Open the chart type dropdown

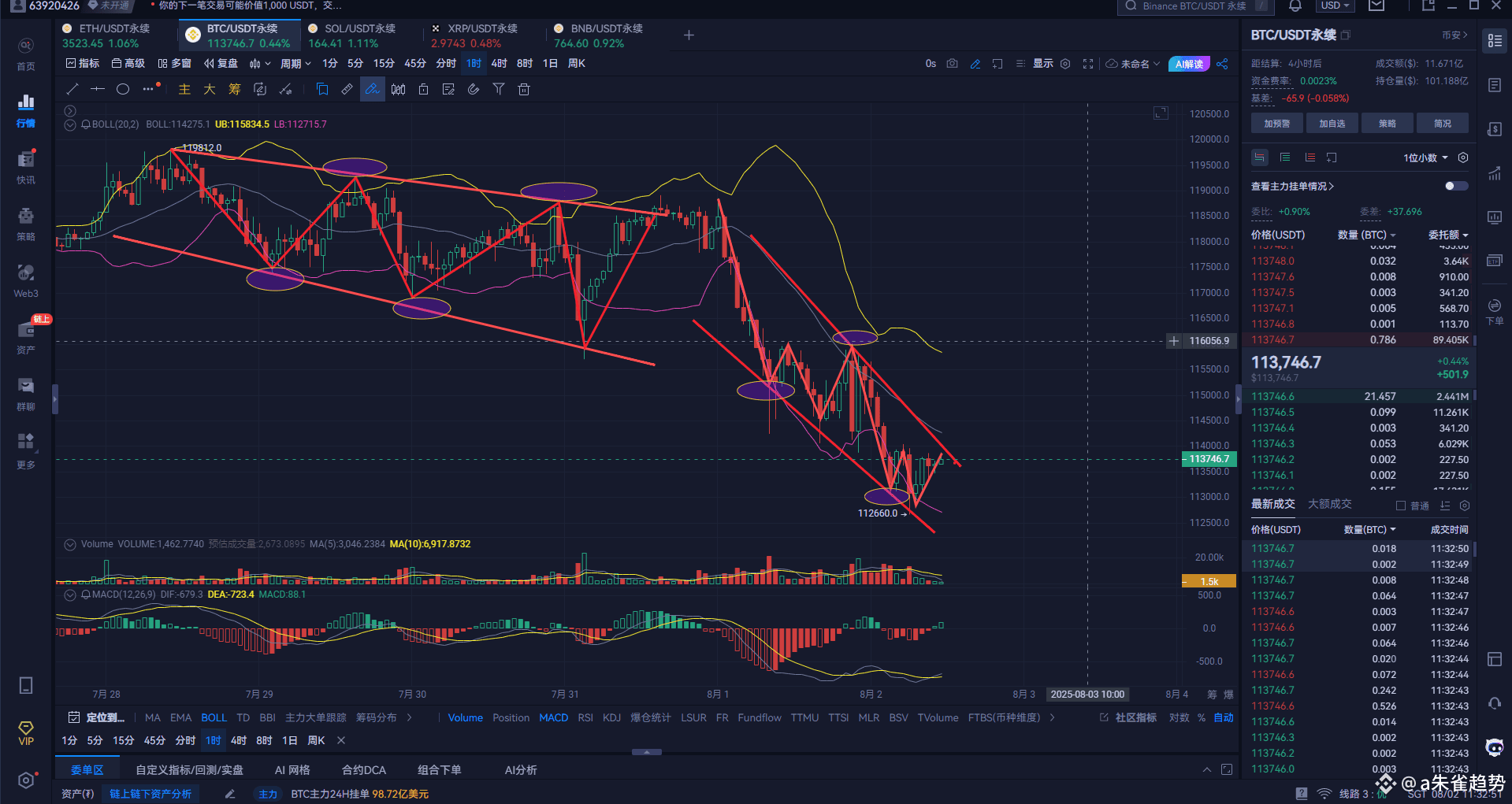260,64
